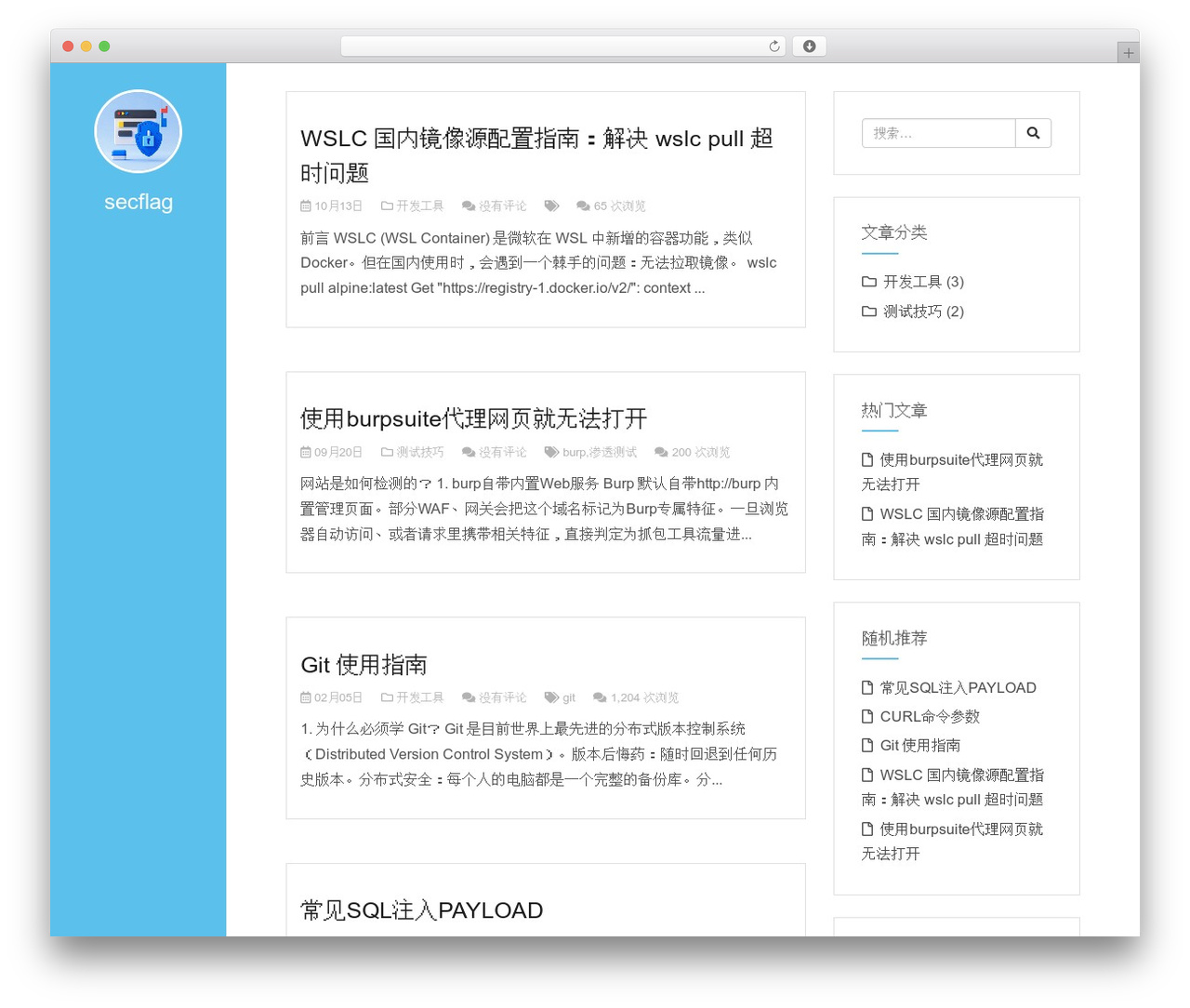Focus the 搜索 search input field
The height and width of the screenshot is (1008, 1190).
tap(938, 133)
